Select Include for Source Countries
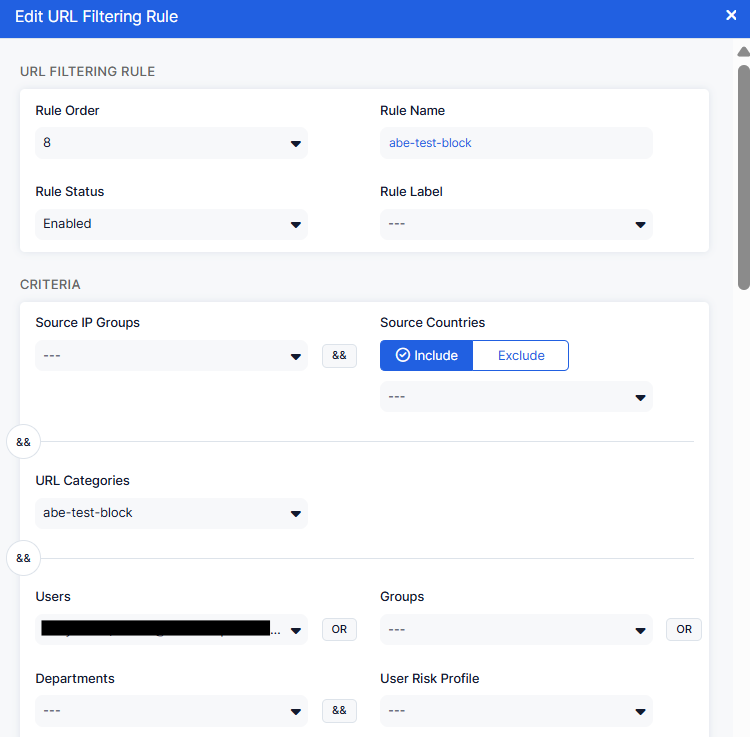This screenshot has height=737, width=750. click(426, 355)
